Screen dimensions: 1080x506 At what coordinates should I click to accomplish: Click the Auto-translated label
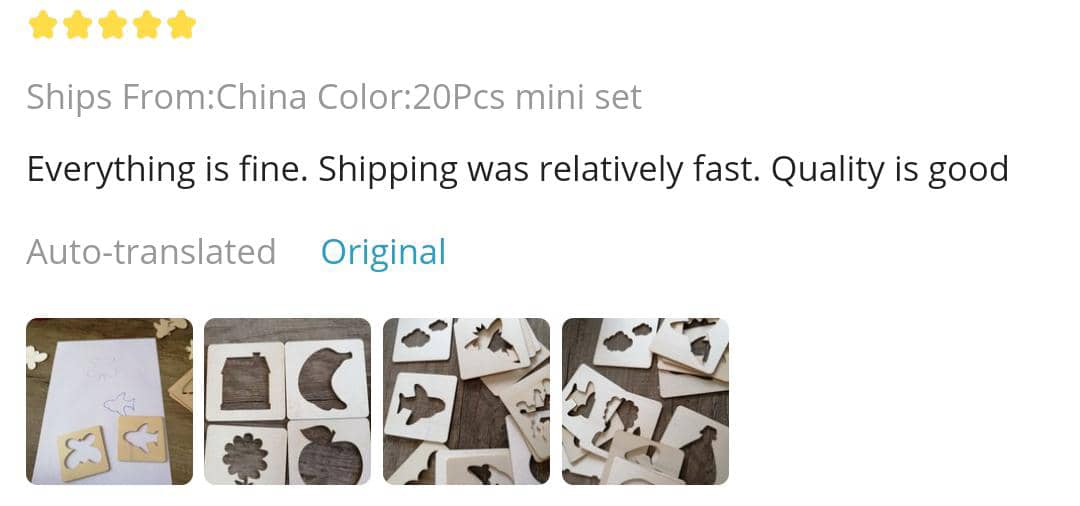click(x=151, y=252)
